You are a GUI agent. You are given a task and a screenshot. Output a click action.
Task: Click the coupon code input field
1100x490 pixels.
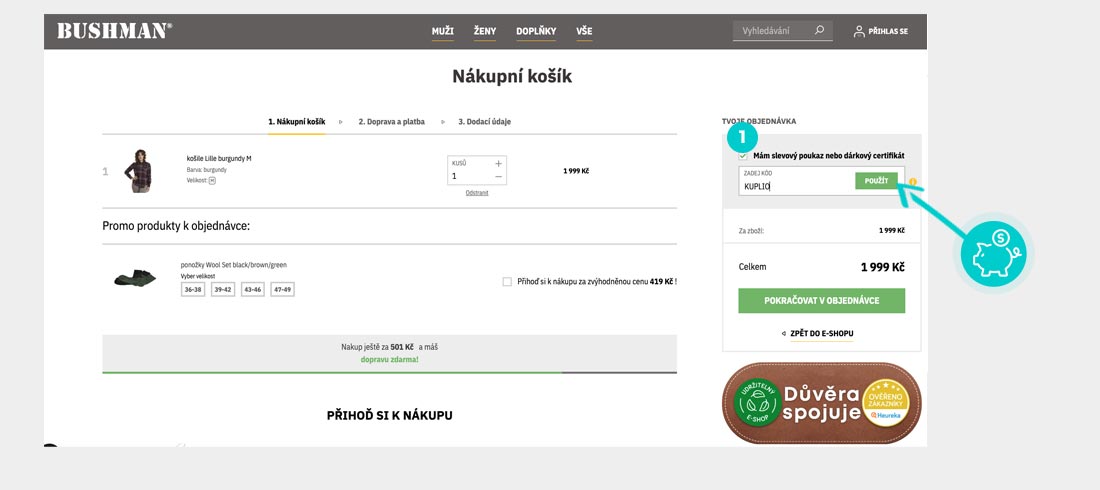point(796,185)
